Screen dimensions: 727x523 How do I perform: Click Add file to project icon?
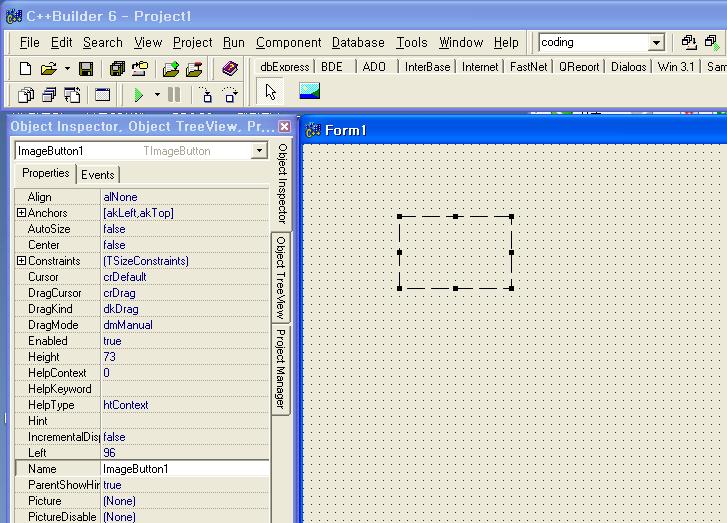click(x=171, y=69)
